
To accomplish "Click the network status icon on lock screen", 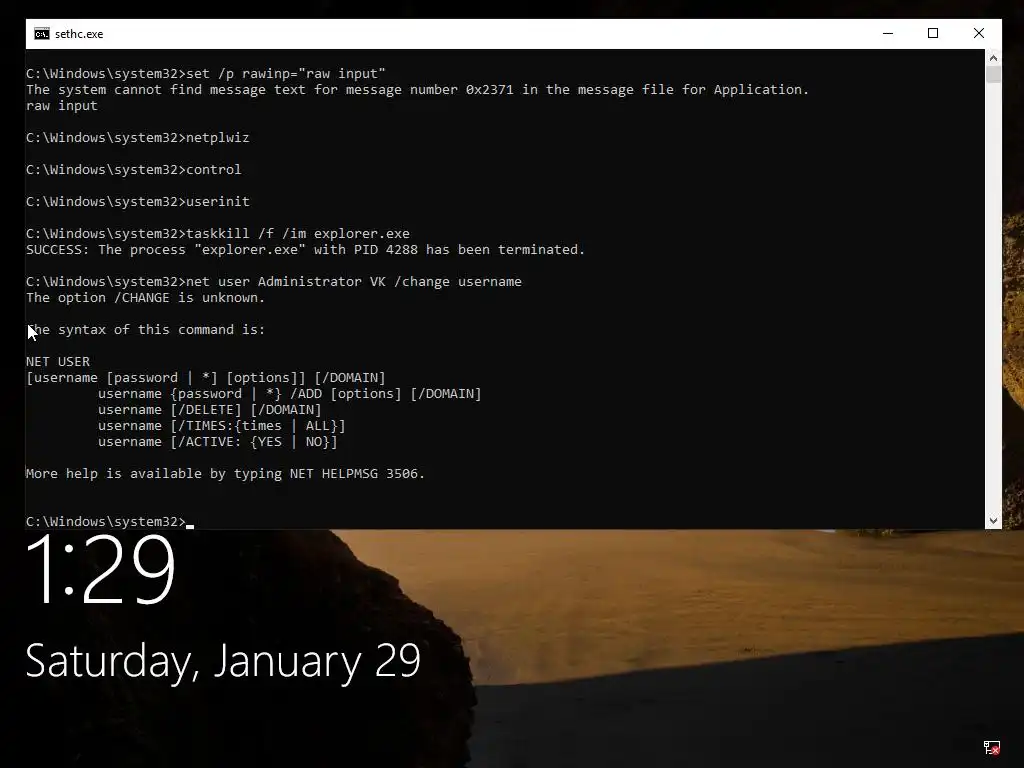I will click(991, 747).
